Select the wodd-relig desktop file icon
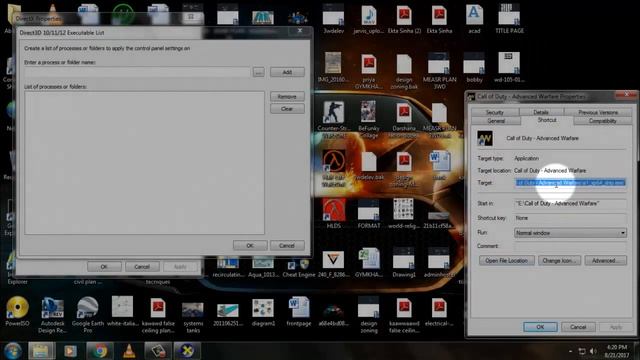This screenshot has width=640, height=360. (x=403, y=213)
